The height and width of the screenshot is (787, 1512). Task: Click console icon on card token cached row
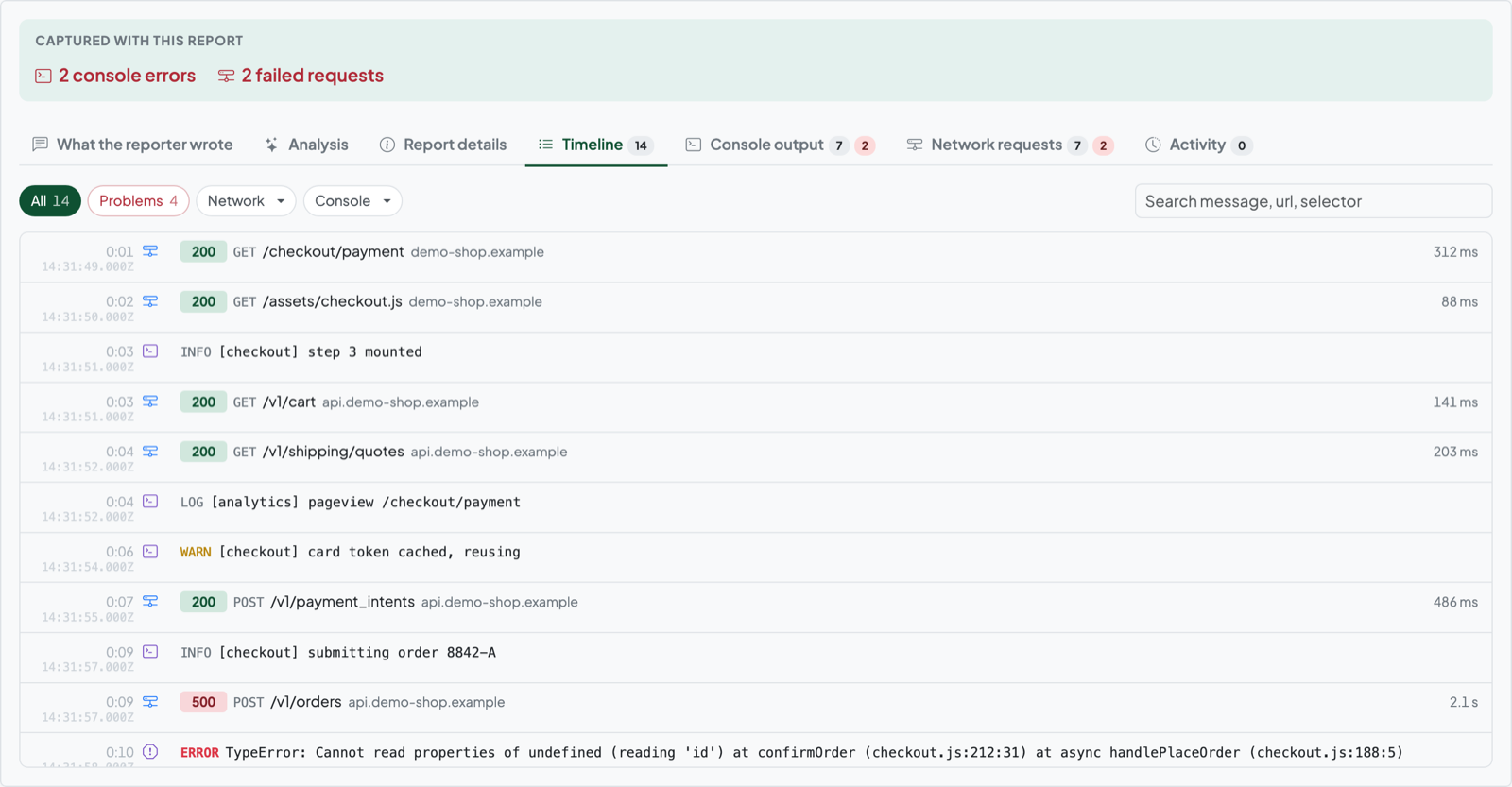click(150, 551)
